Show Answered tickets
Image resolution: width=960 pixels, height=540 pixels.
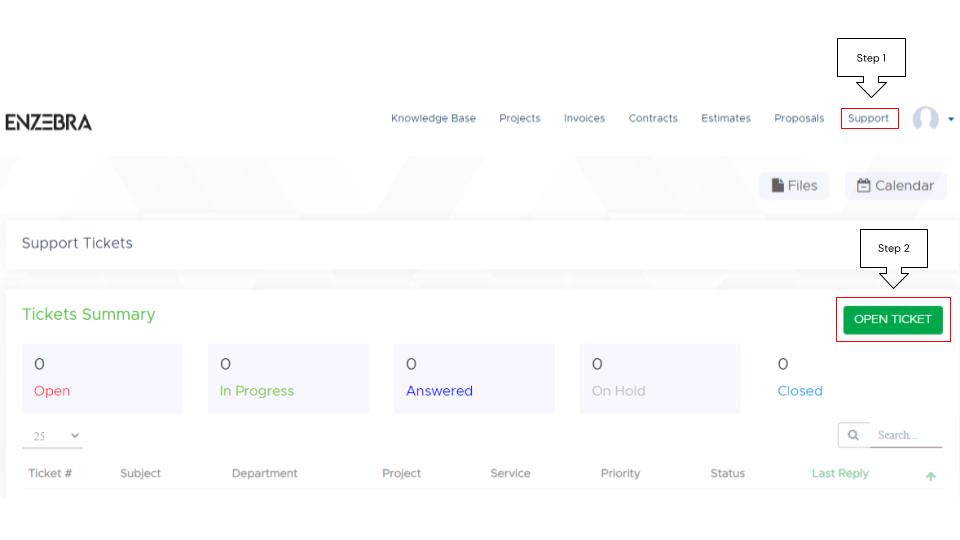coord(439,391)
